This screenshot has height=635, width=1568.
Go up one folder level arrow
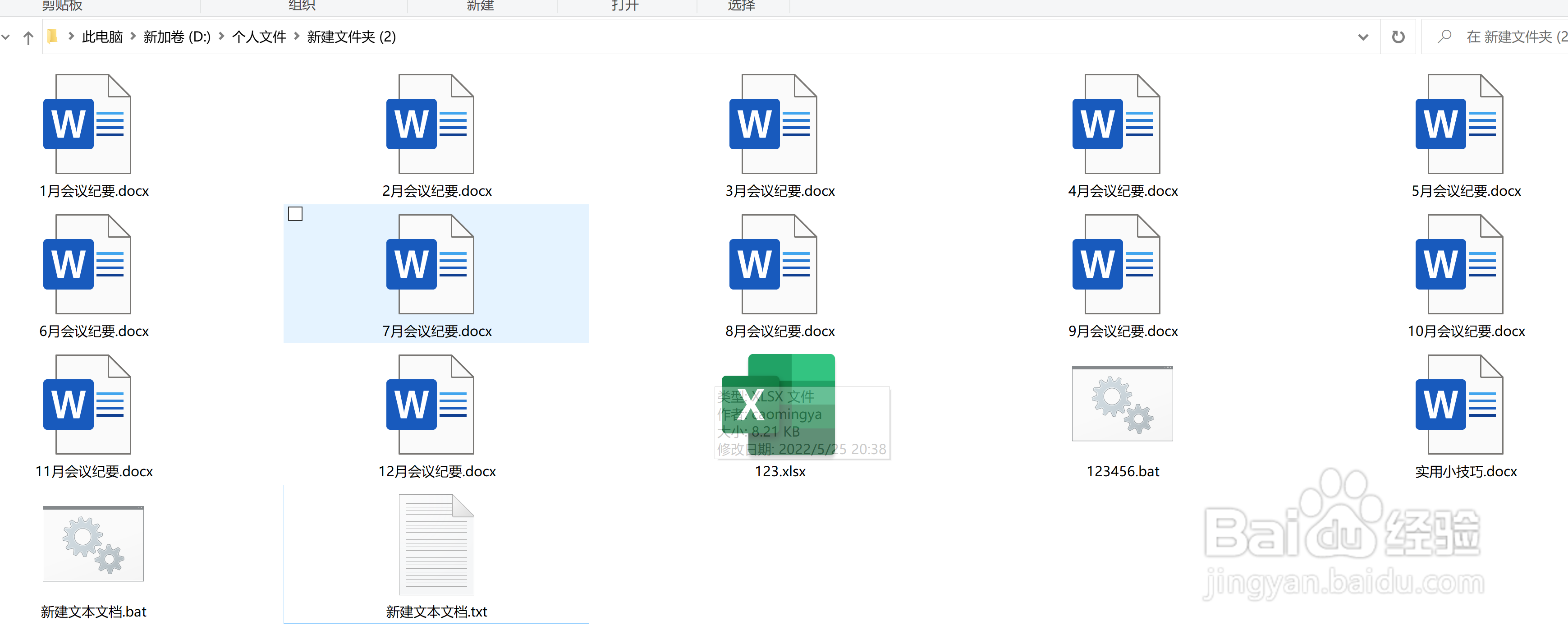(x=28, y=38)
